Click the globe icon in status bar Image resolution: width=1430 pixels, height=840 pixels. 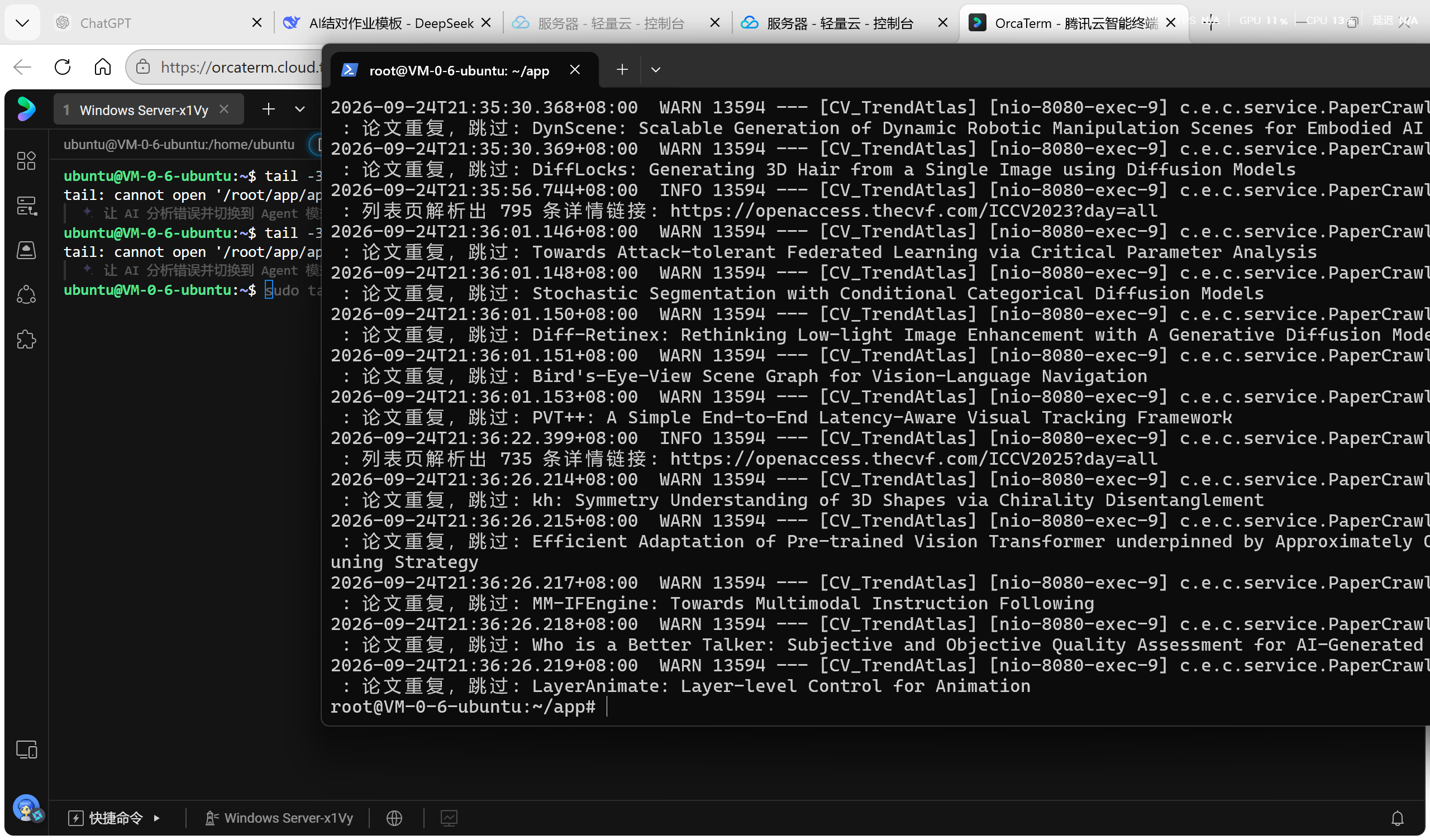[394, 818]
